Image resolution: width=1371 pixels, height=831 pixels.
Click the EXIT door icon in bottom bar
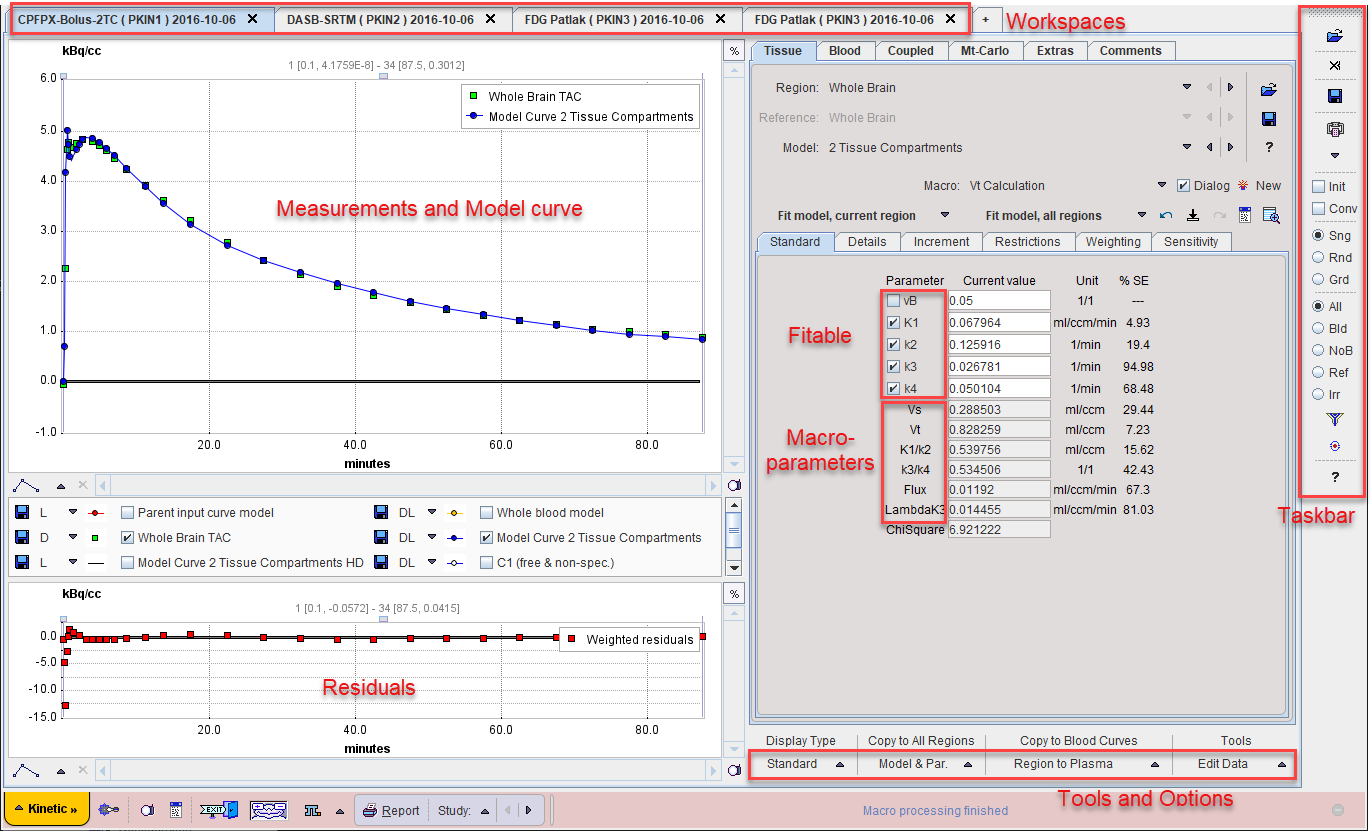tap(217, 810)
